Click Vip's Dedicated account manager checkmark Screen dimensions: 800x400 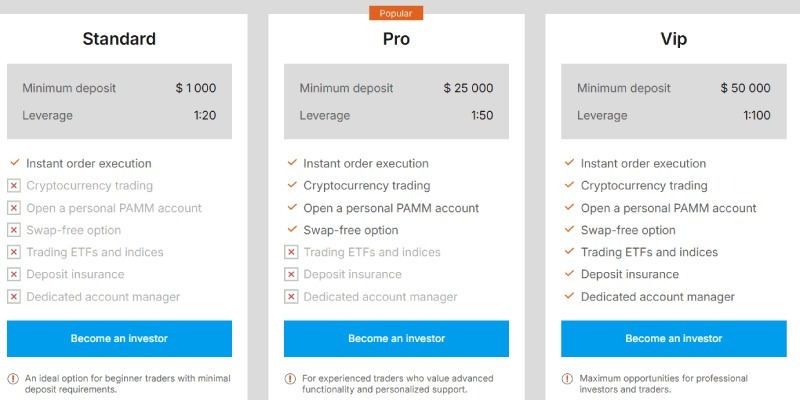pos(568,296)
